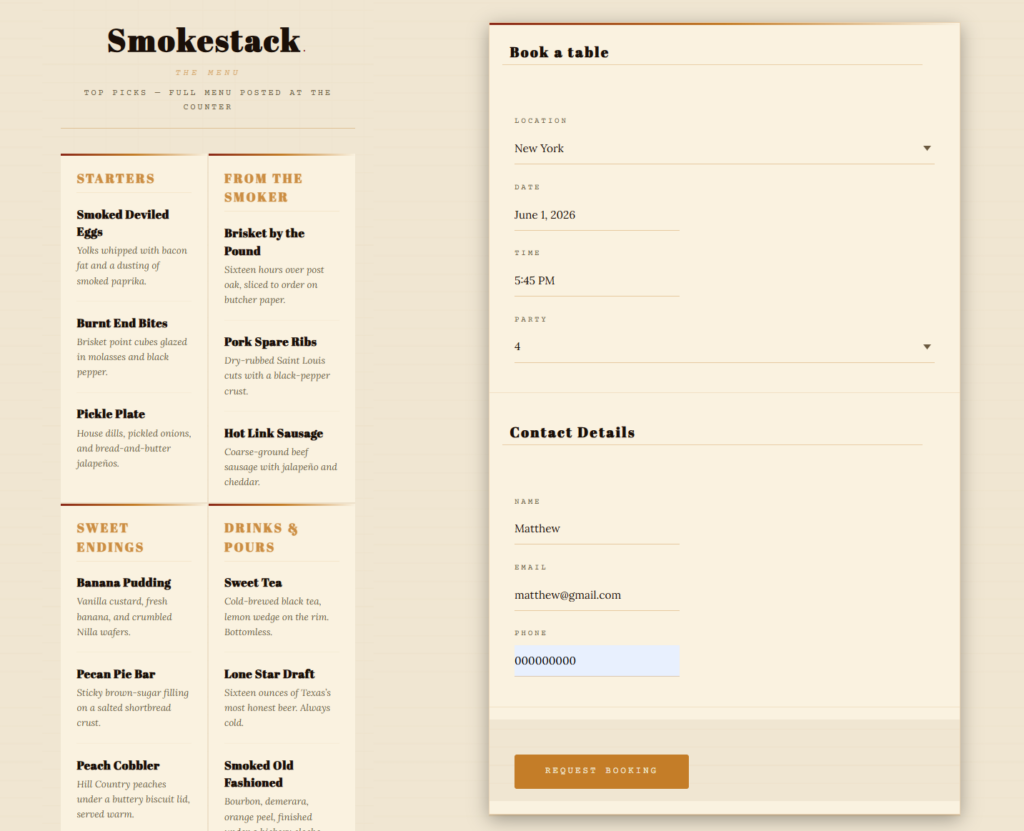1024x831 pixels.
Task: Click the Coarse-ground beef sausage description
Action: click(x=280, y=467)
